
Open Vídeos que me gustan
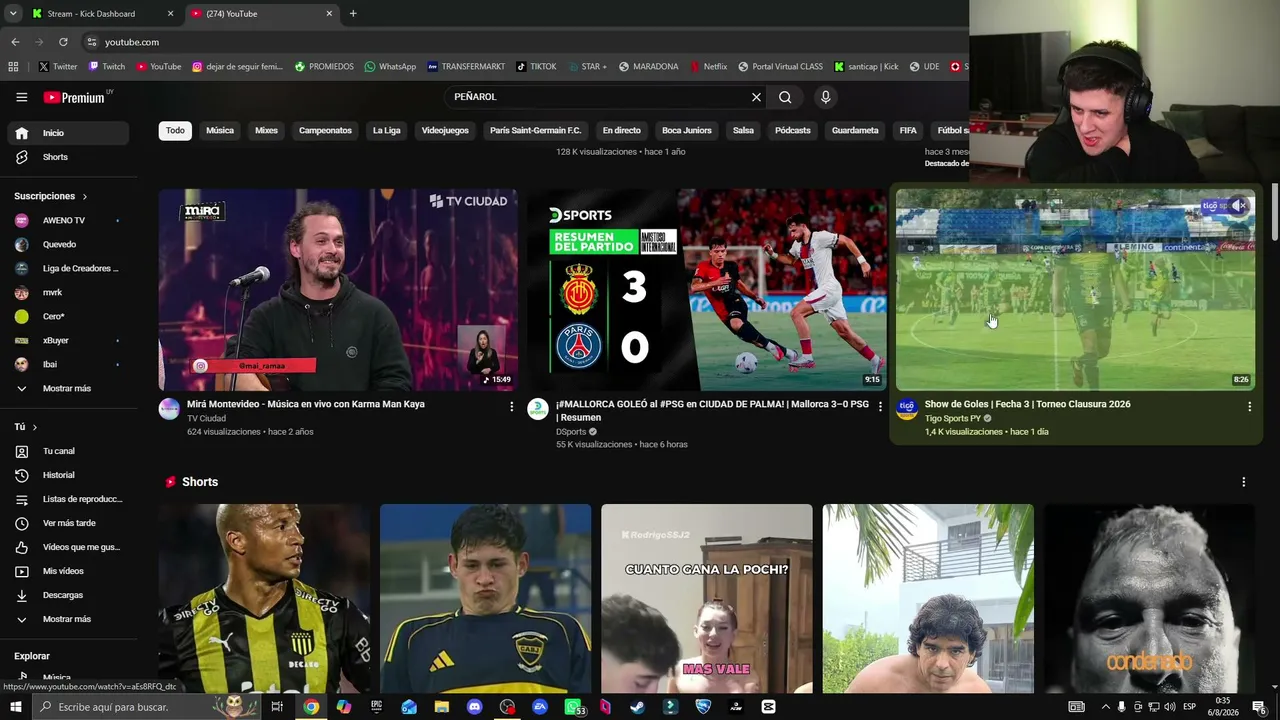coord(68,547)
